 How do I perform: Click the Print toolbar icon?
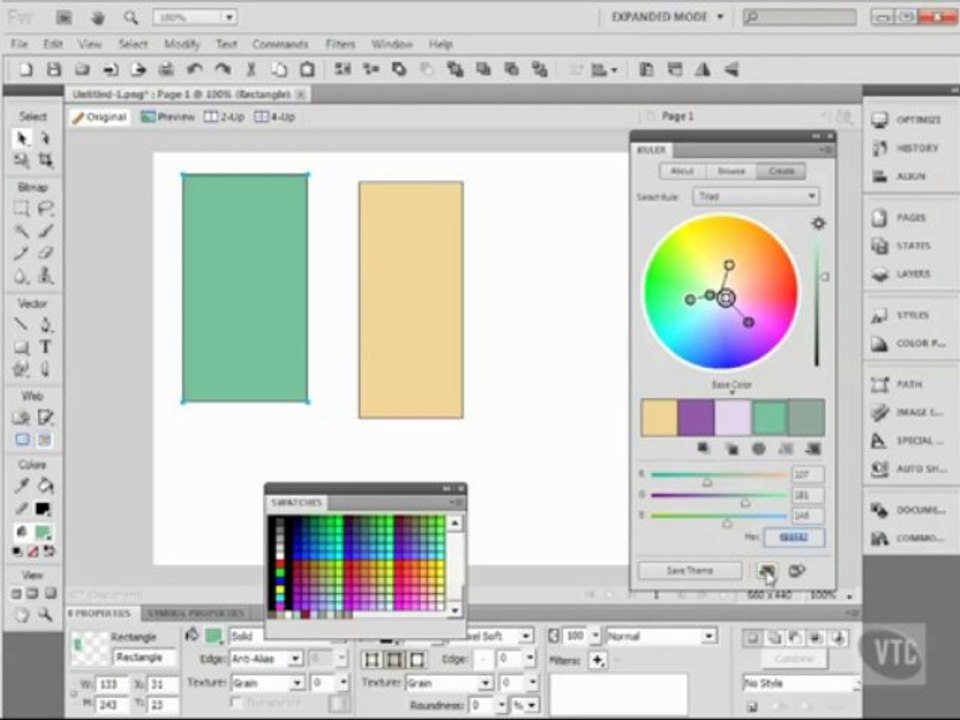[167, 70]
